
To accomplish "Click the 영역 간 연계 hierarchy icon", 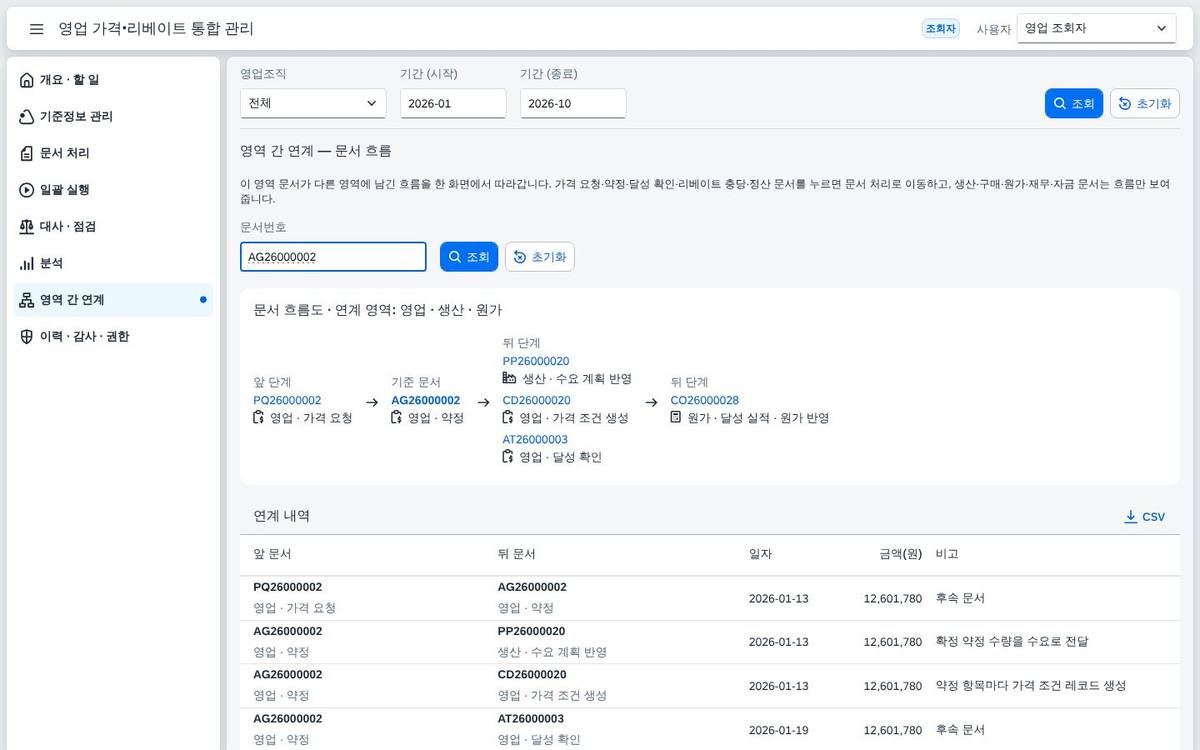I will click(x=27, y=300).
